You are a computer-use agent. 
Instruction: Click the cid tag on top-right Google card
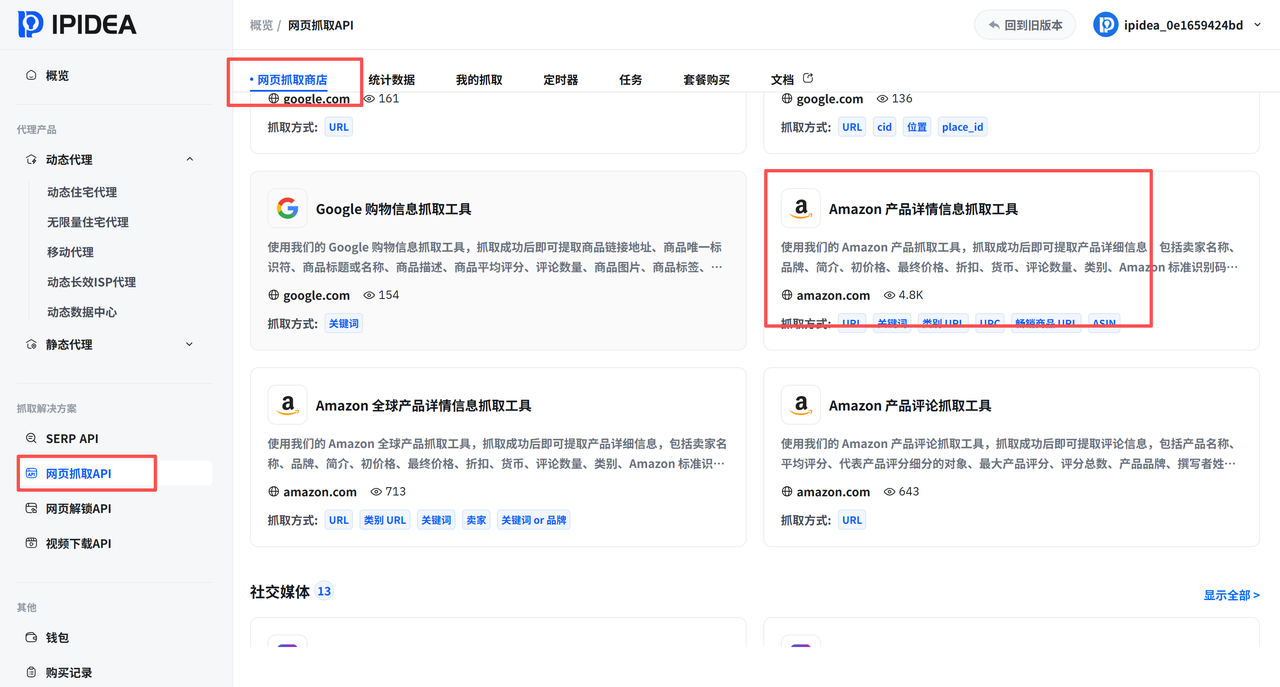pos(884,127)
